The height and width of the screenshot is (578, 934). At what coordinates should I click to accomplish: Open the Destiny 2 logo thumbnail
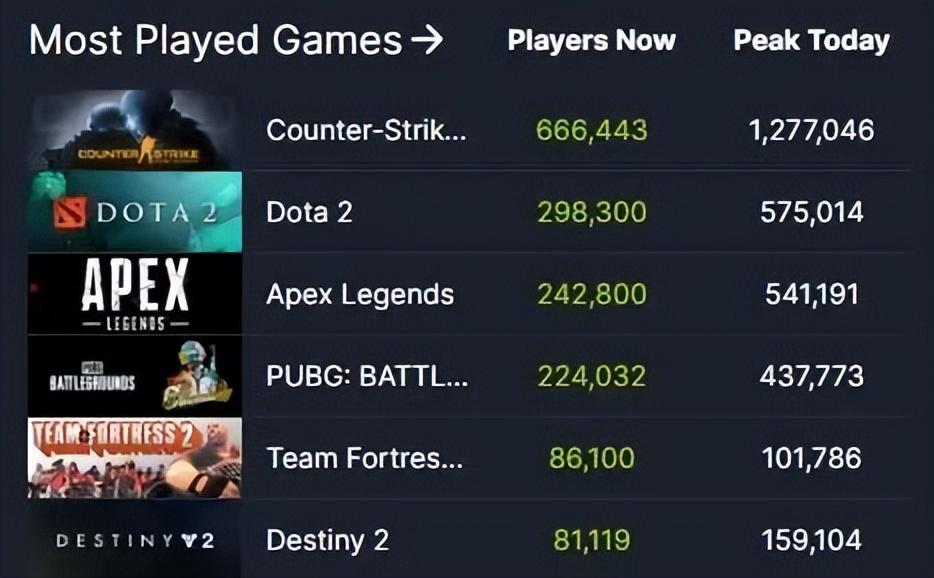[x=135, y=540]
